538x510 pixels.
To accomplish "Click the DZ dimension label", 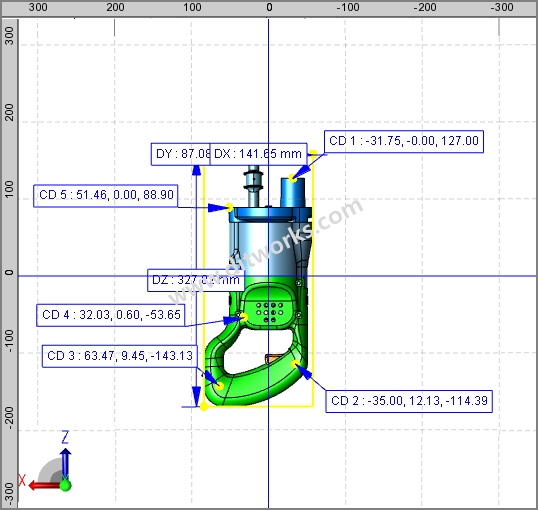I will 196,281.
